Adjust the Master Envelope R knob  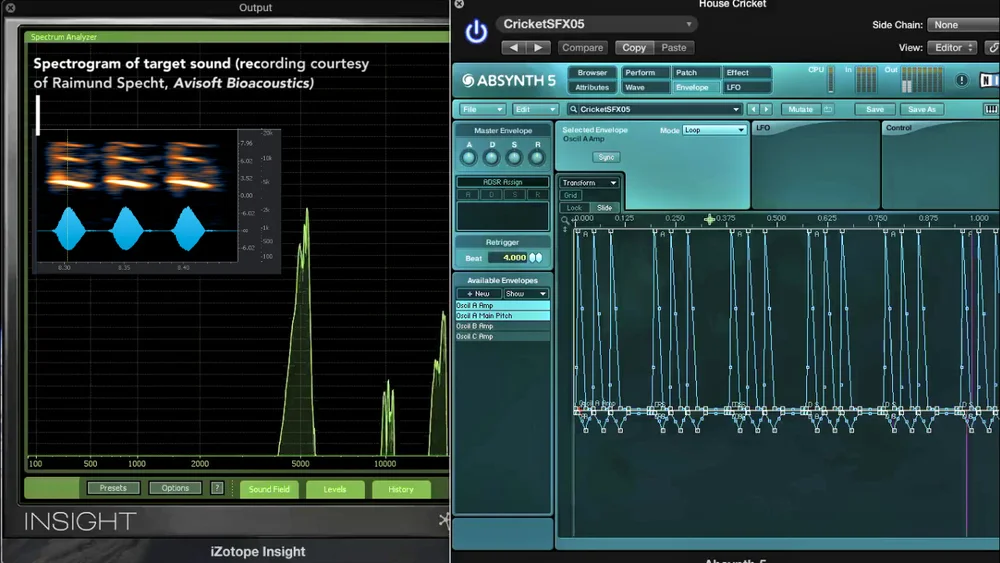(x=537, y=157)
